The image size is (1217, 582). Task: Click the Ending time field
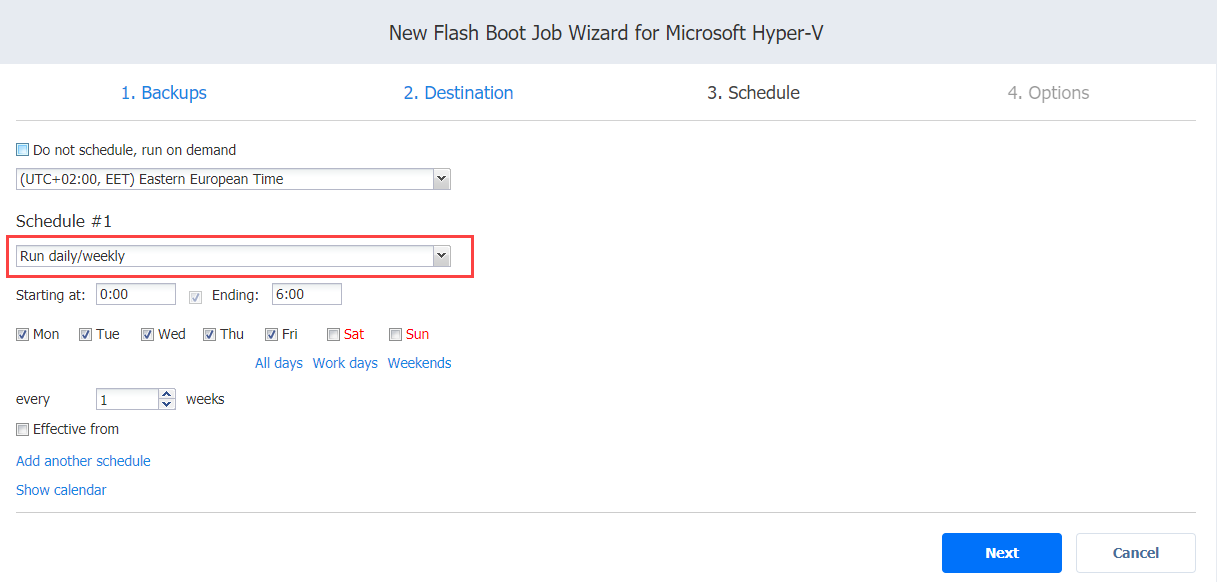[x=306, y=294]
